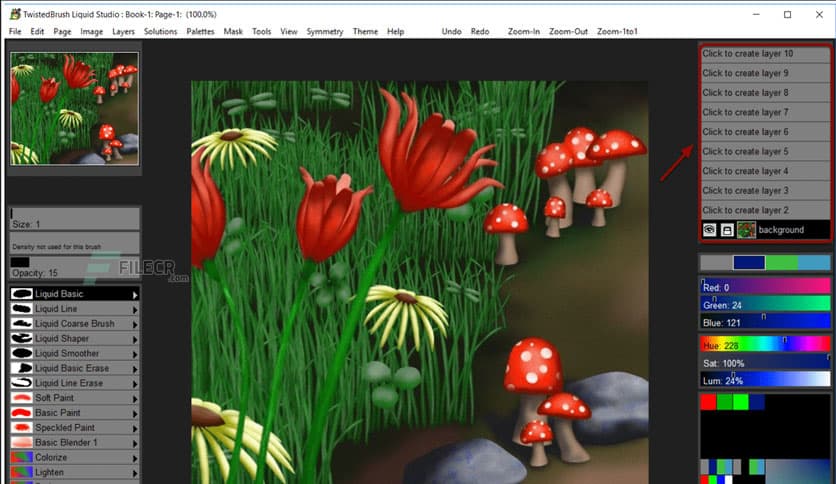Click to create layer 10

coord(765,53)
